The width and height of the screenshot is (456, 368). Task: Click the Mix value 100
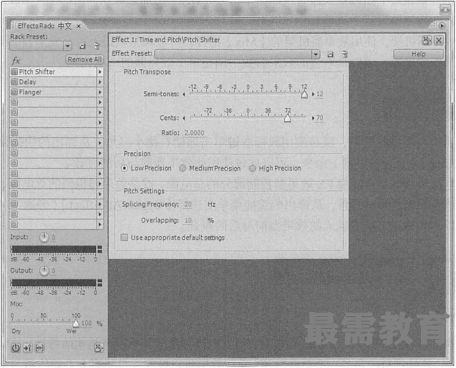tap(86, 323)
